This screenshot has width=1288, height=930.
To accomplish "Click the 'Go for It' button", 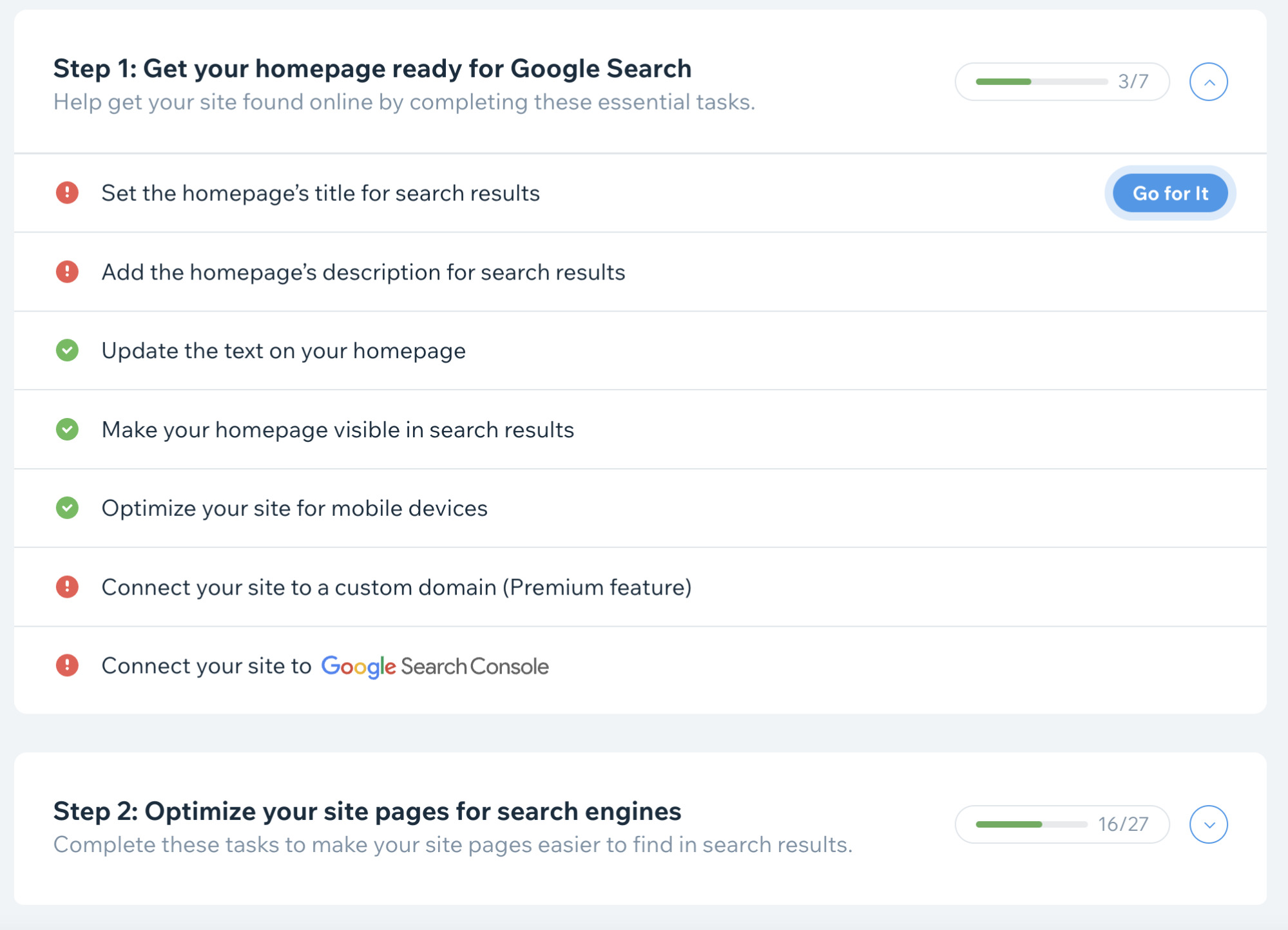I will pos(1170,193).
